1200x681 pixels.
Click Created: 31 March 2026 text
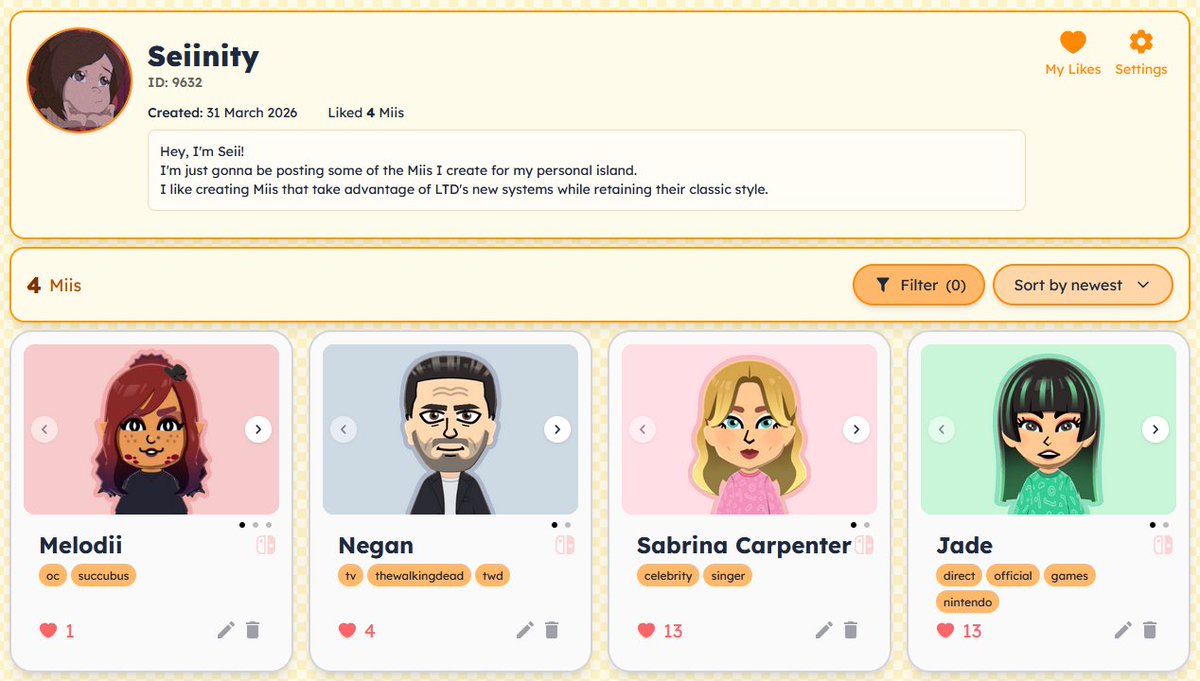tap(223, 113)
